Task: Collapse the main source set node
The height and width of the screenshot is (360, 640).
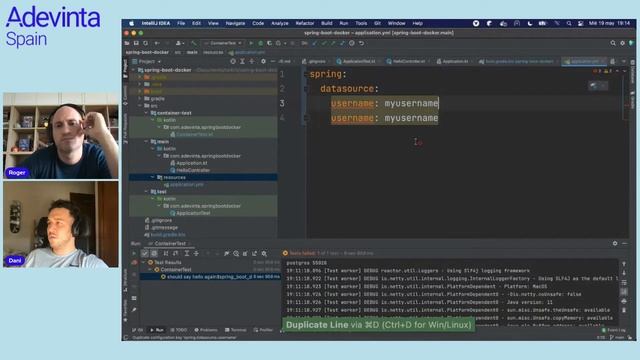Action: tap(146, 142)
